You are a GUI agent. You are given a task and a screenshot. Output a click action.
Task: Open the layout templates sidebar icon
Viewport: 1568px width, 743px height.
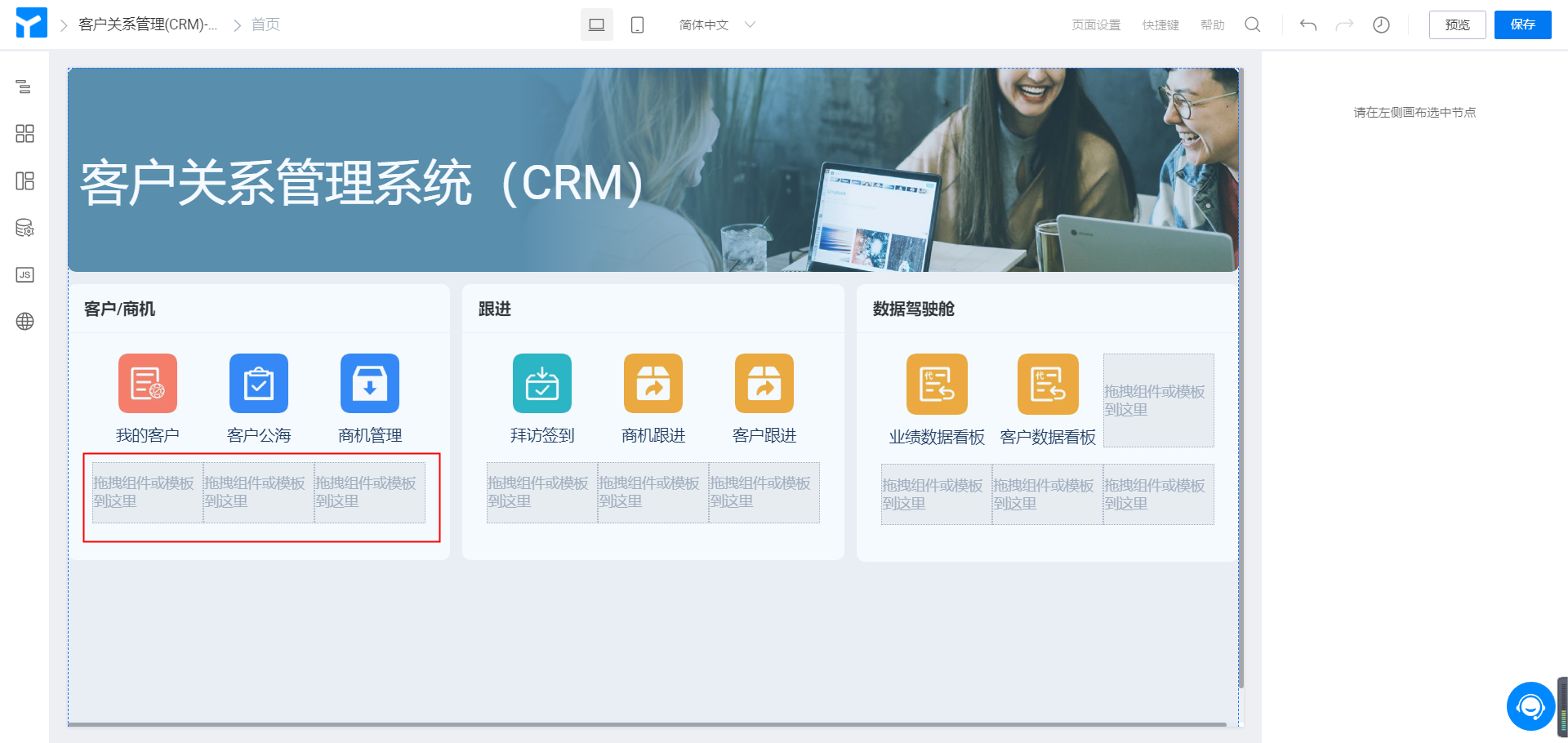point(24,180)
